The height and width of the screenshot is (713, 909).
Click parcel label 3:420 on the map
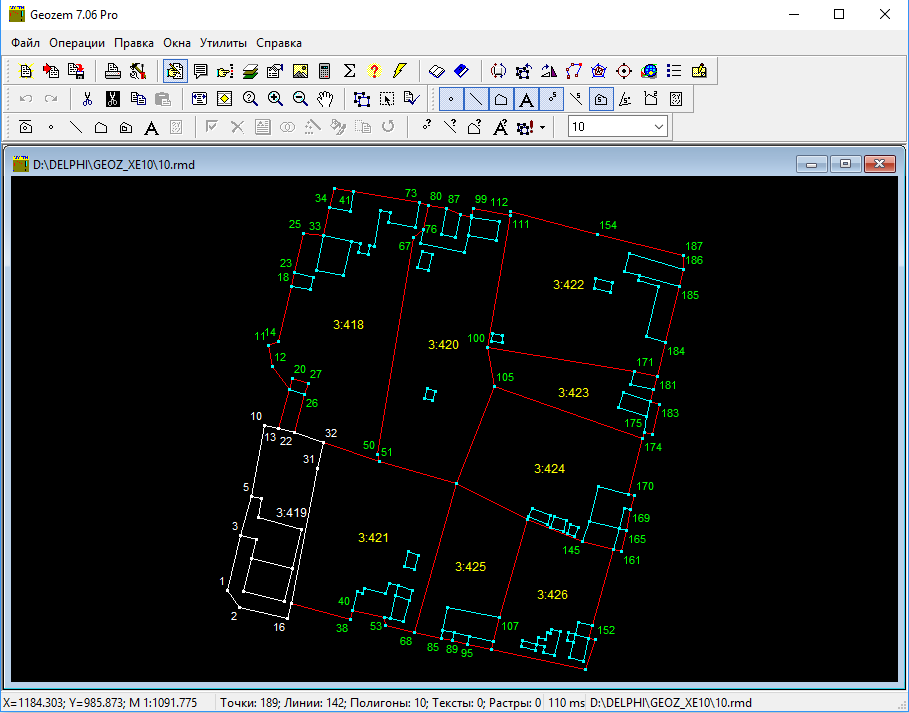coord(443,345)
